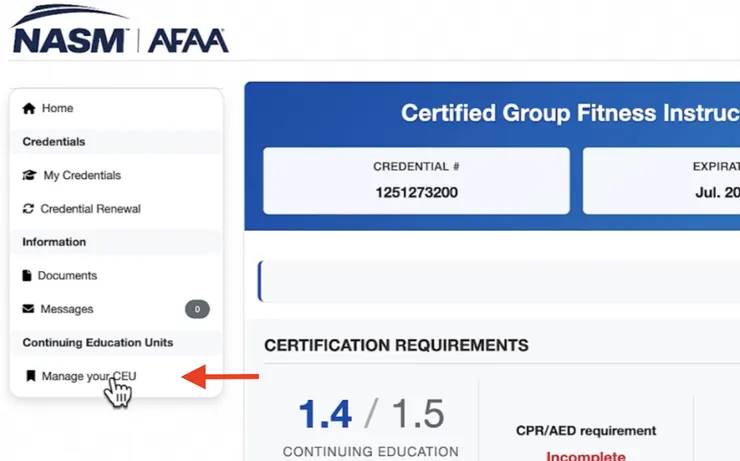Click the Documents file icon
The image size is (740, 461).
[28, 275]
